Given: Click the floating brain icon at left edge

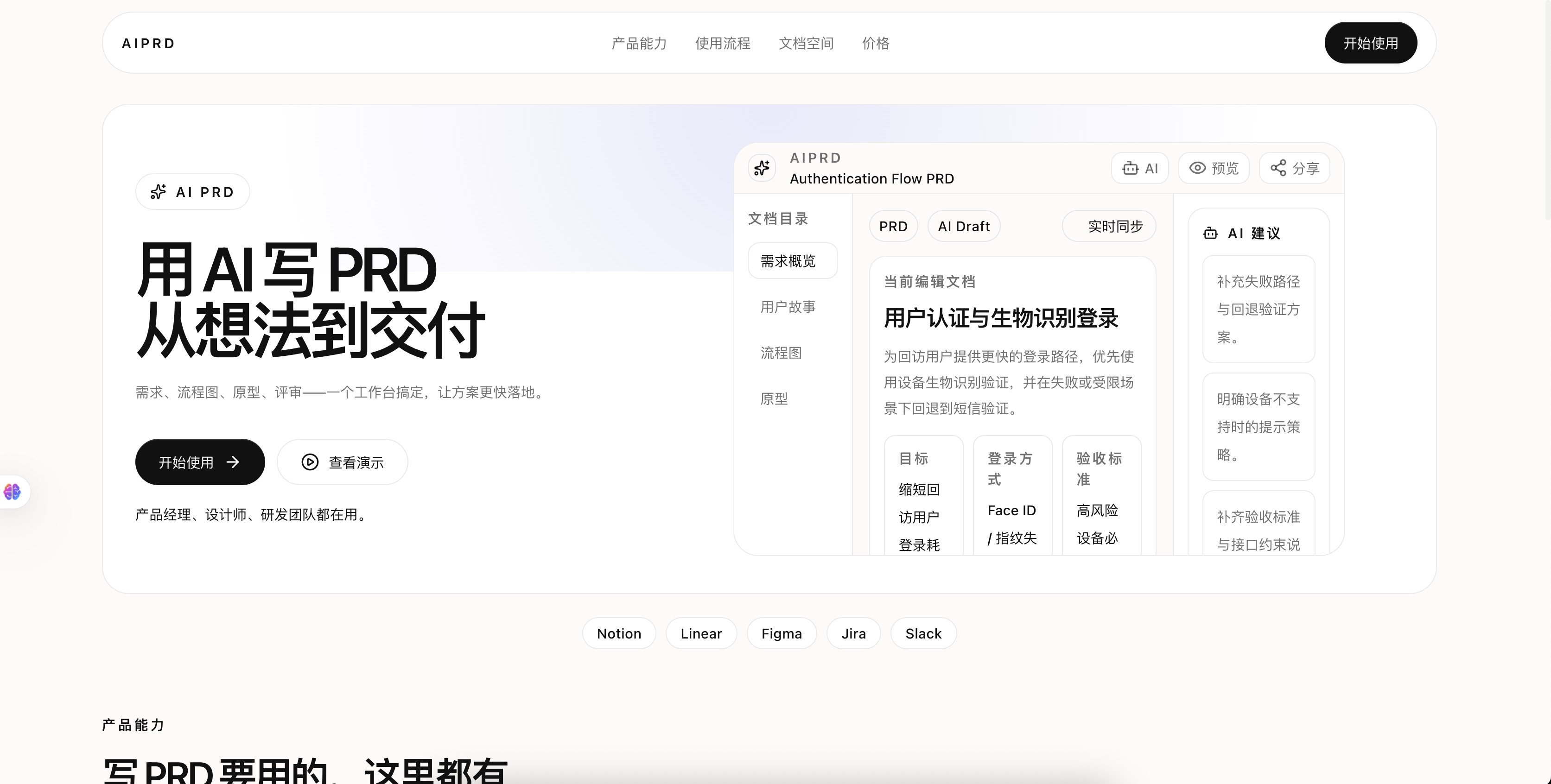Looking at the screenshot, I should pyautogui.click(x=12, y=492).
